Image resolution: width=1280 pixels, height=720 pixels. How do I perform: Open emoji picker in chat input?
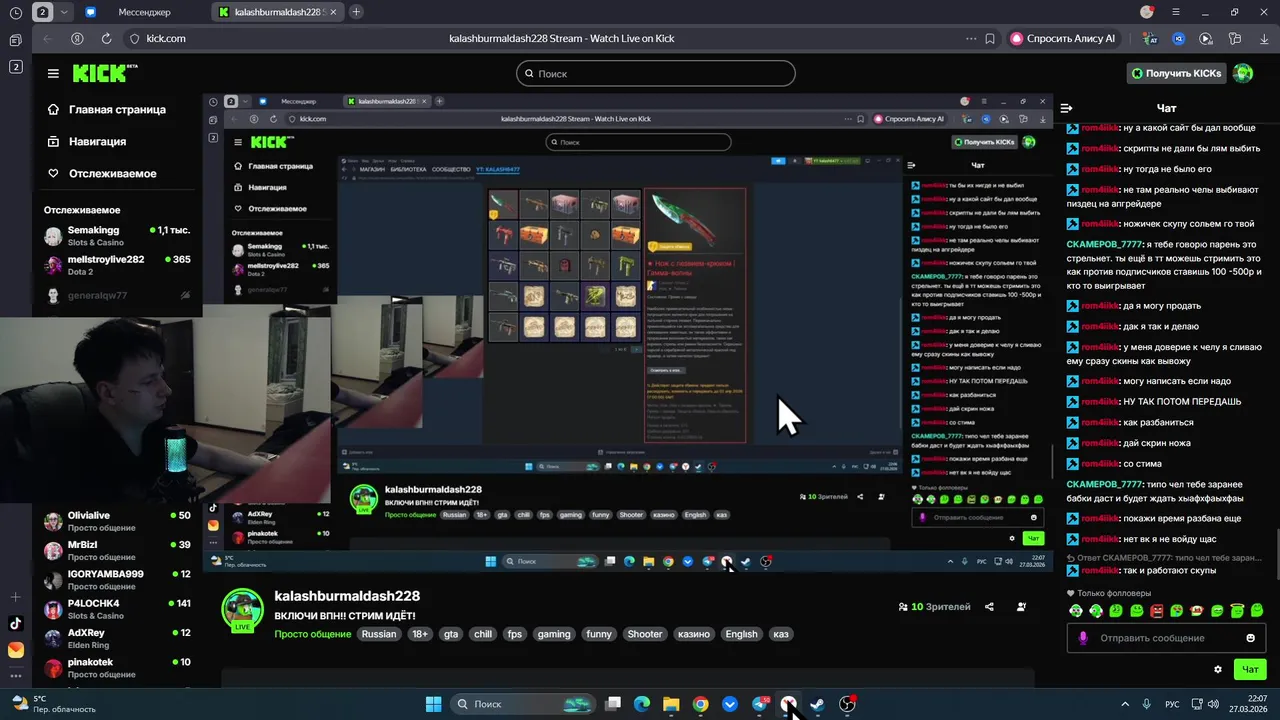[x=1250, y=638]
